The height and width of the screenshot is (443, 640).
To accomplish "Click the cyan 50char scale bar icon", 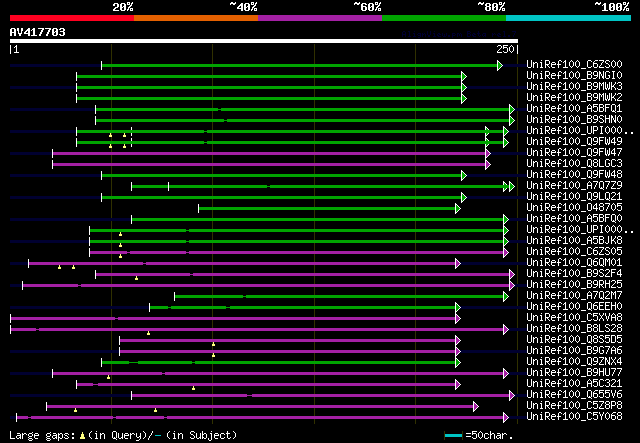I will 453,436.
